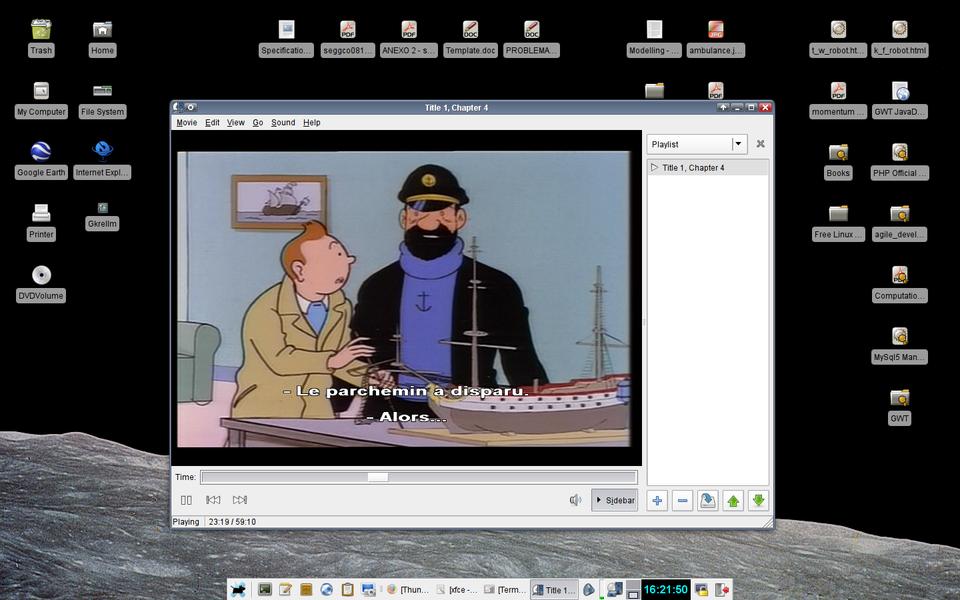The width and height of the screenshot is (960, 600).
Task: Launch the Google Earth desktop icon
Action: click(41, 160)
